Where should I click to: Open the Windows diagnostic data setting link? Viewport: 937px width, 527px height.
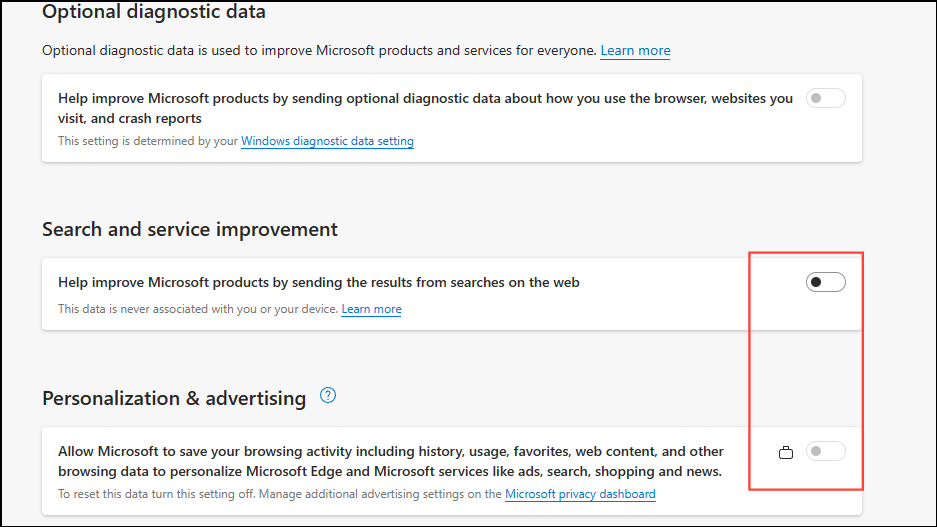(x=327, y=141)
